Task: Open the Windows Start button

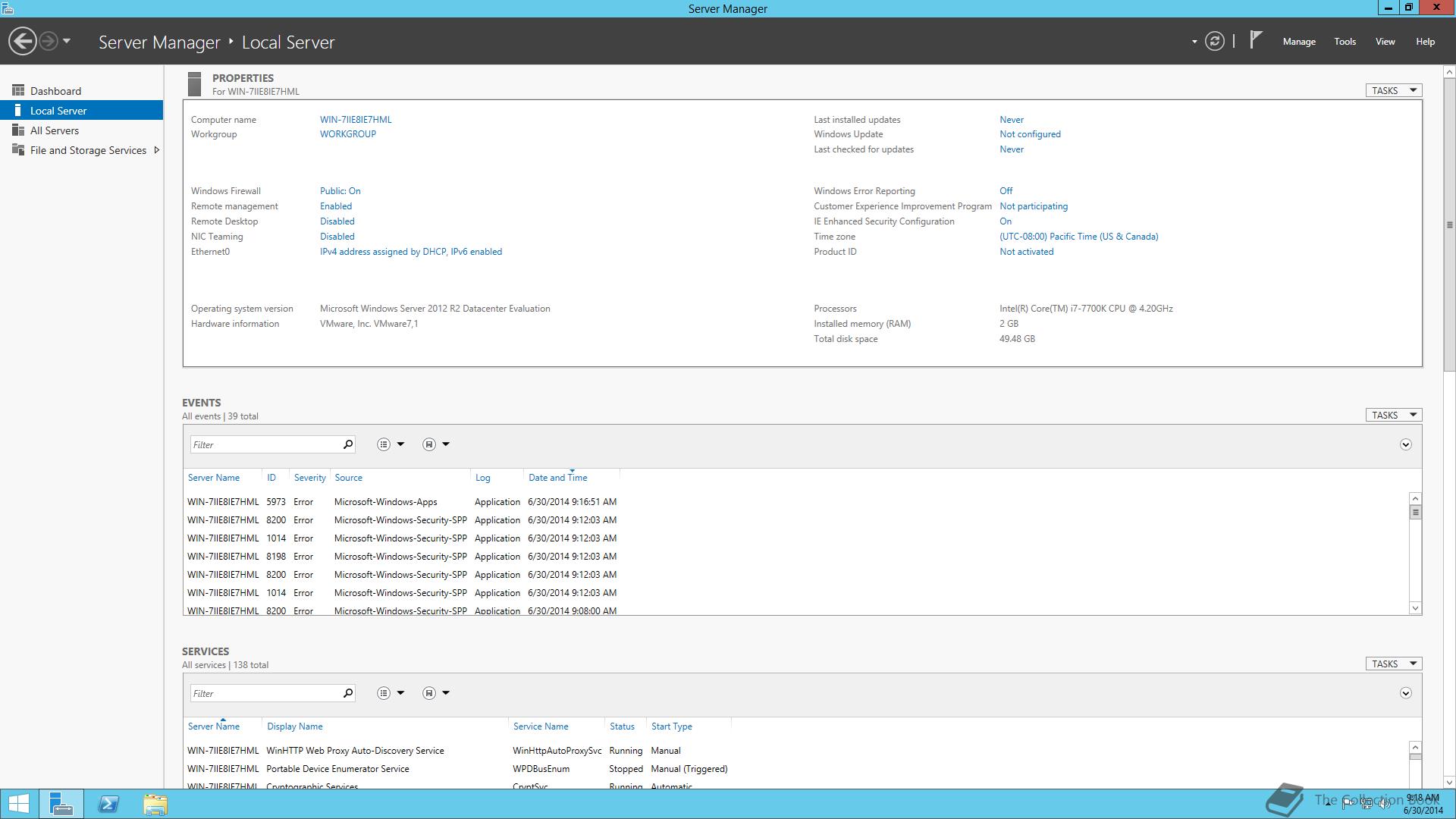Action: point(18,804)
